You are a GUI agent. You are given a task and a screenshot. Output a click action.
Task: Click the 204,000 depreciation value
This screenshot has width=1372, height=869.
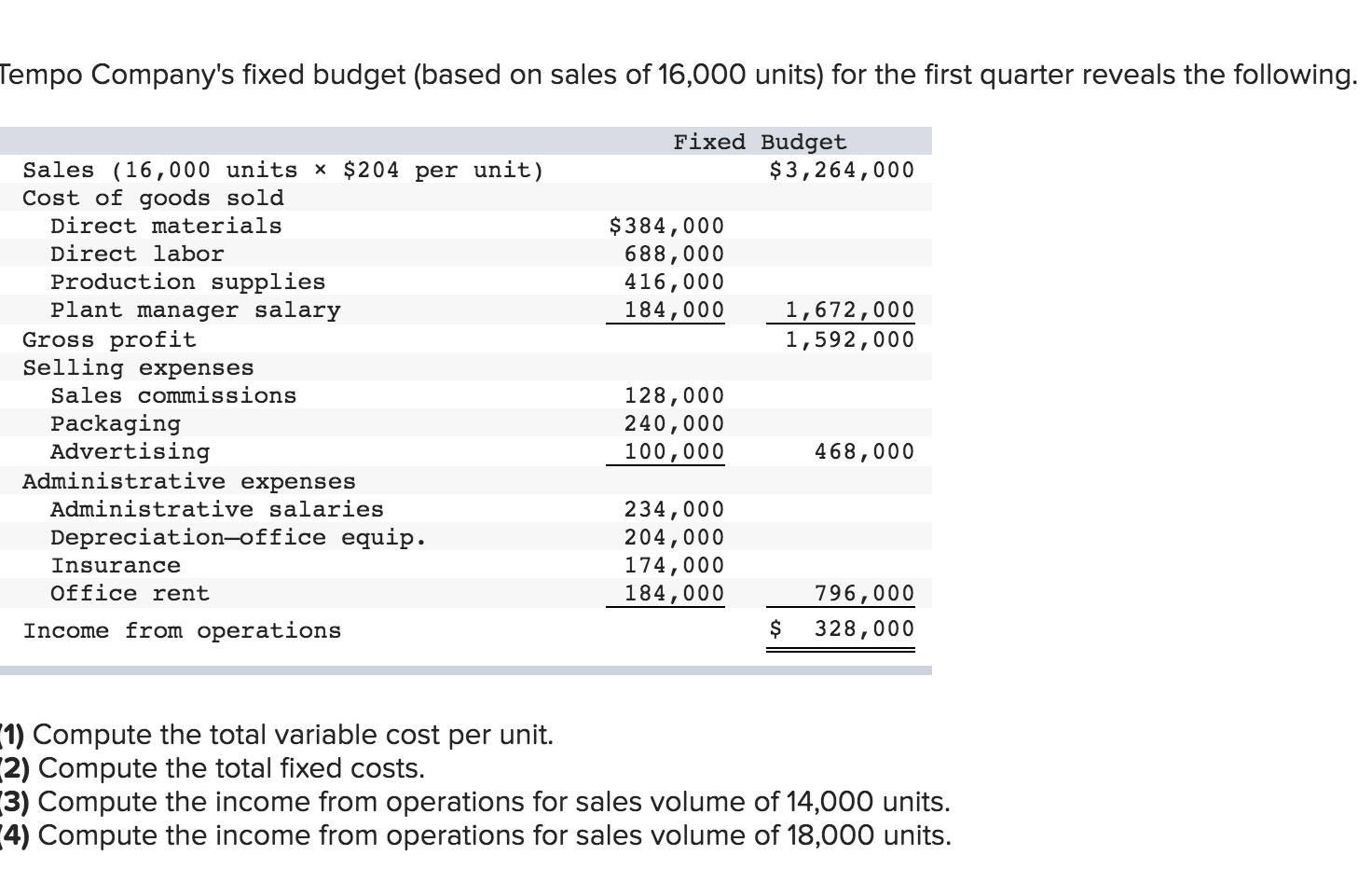tap(674, 537)
